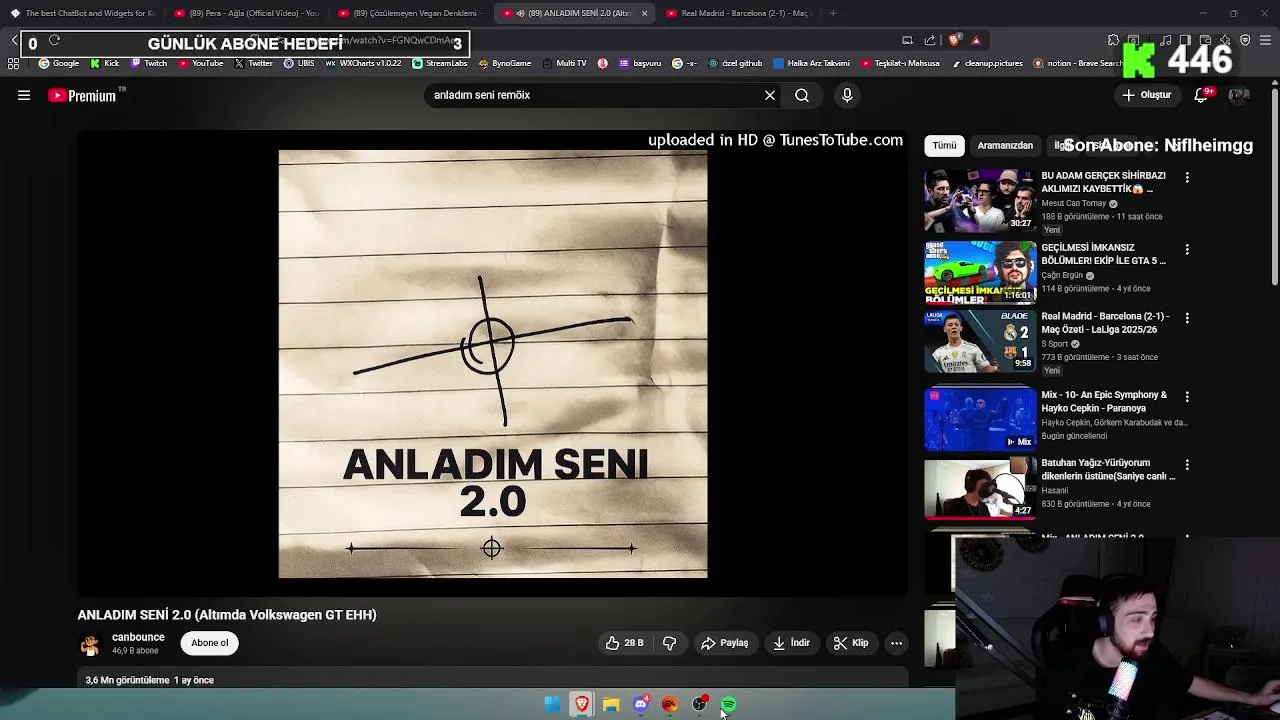Open more actions three-dot button below video
Viewport: 1280px width, 720px height.
(x=897, y=643)
